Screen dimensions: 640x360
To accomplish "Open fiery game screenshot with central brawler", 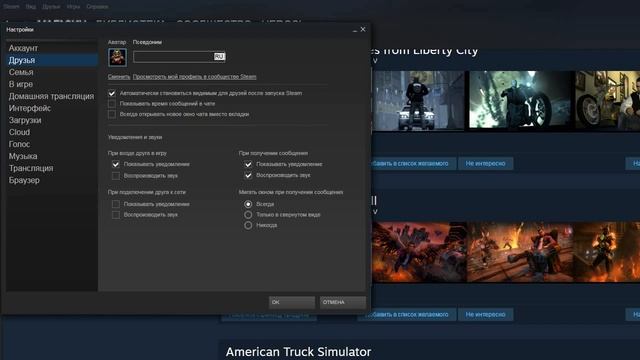I will coord(519,252).
